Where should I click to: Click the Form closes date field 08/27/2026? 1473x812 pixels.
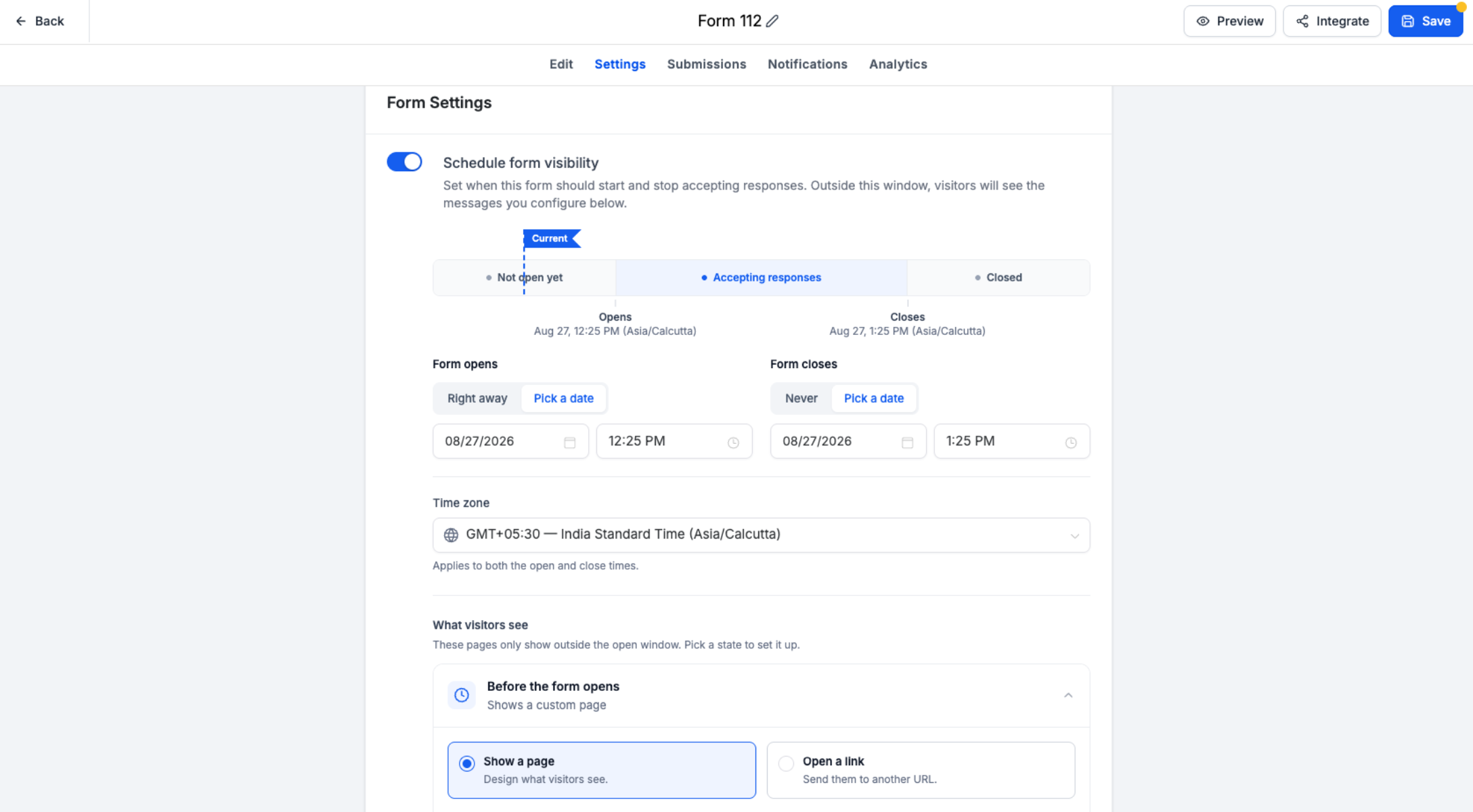coord(848,441)
